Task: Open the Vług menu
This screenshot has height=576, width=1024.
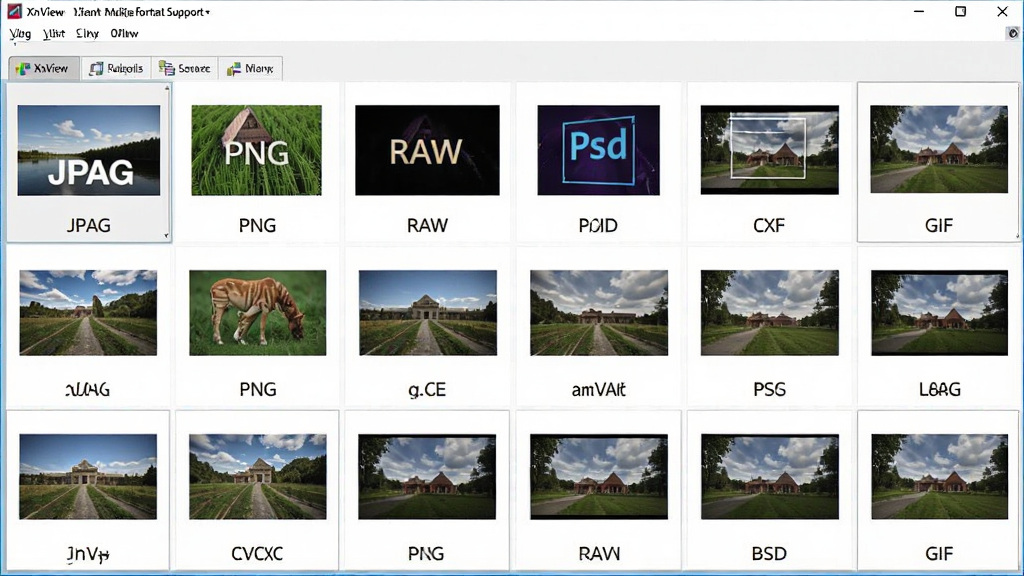Action: 20,33
